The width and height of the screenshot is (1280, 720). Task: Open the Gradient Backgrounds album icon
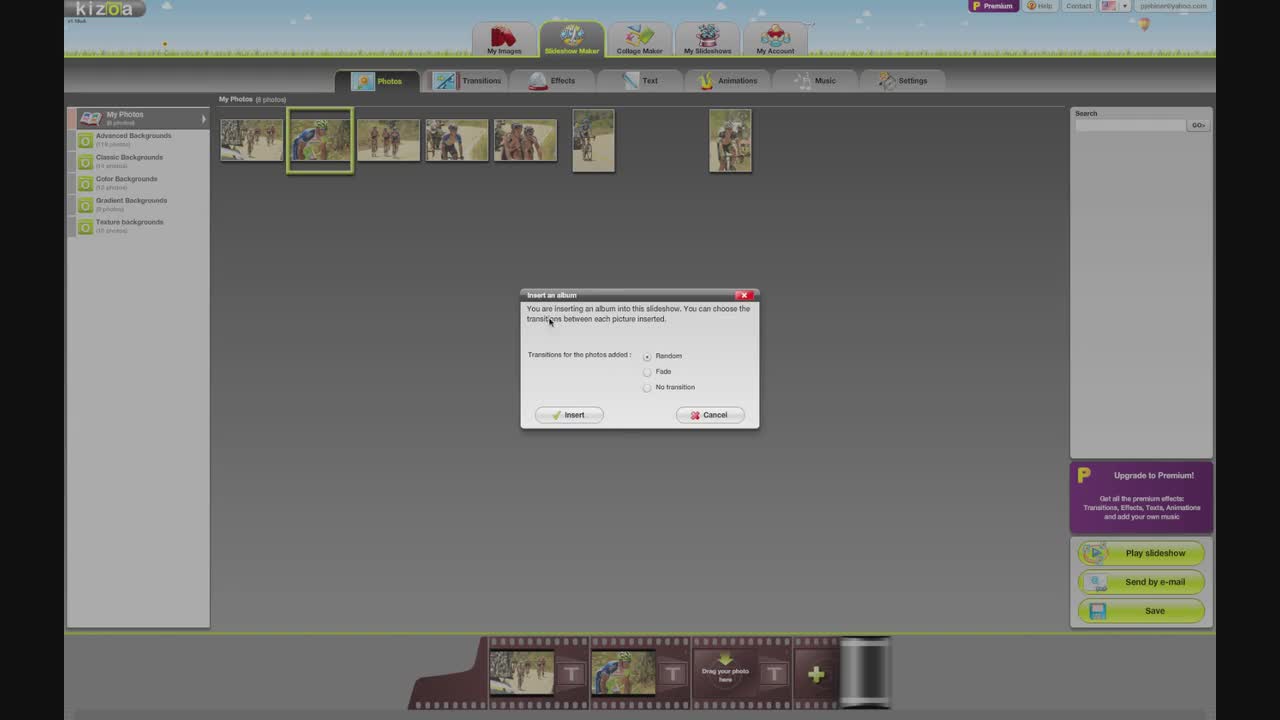[x=85, y=205]
